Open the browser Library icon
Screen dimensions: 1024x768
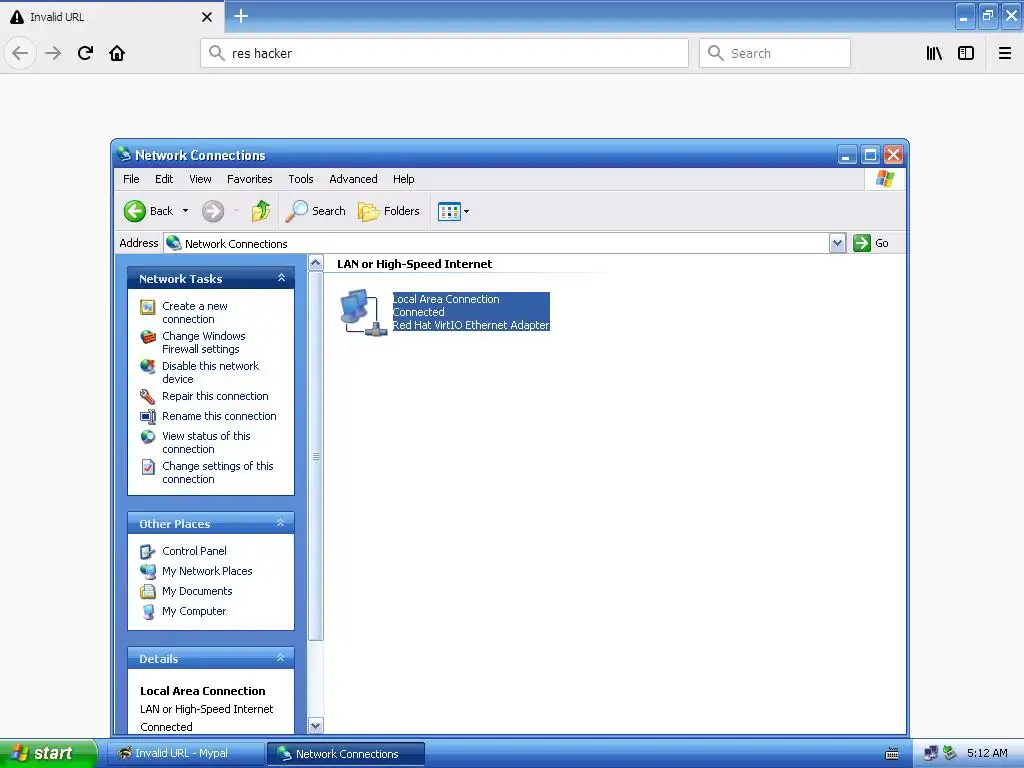(x=934, y=53)
